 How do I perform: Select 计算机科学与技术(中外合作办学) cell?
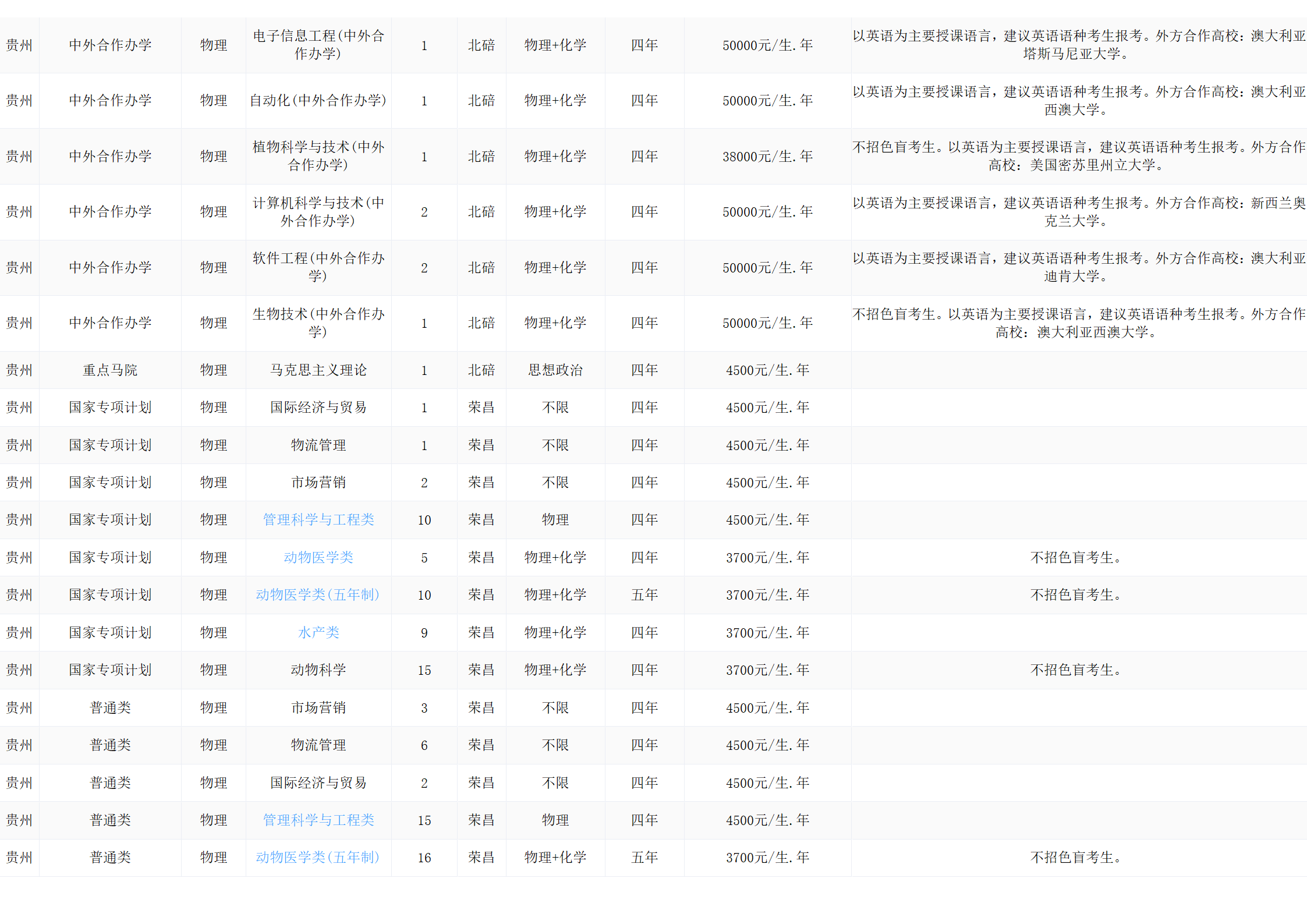(x=318, y=211)
